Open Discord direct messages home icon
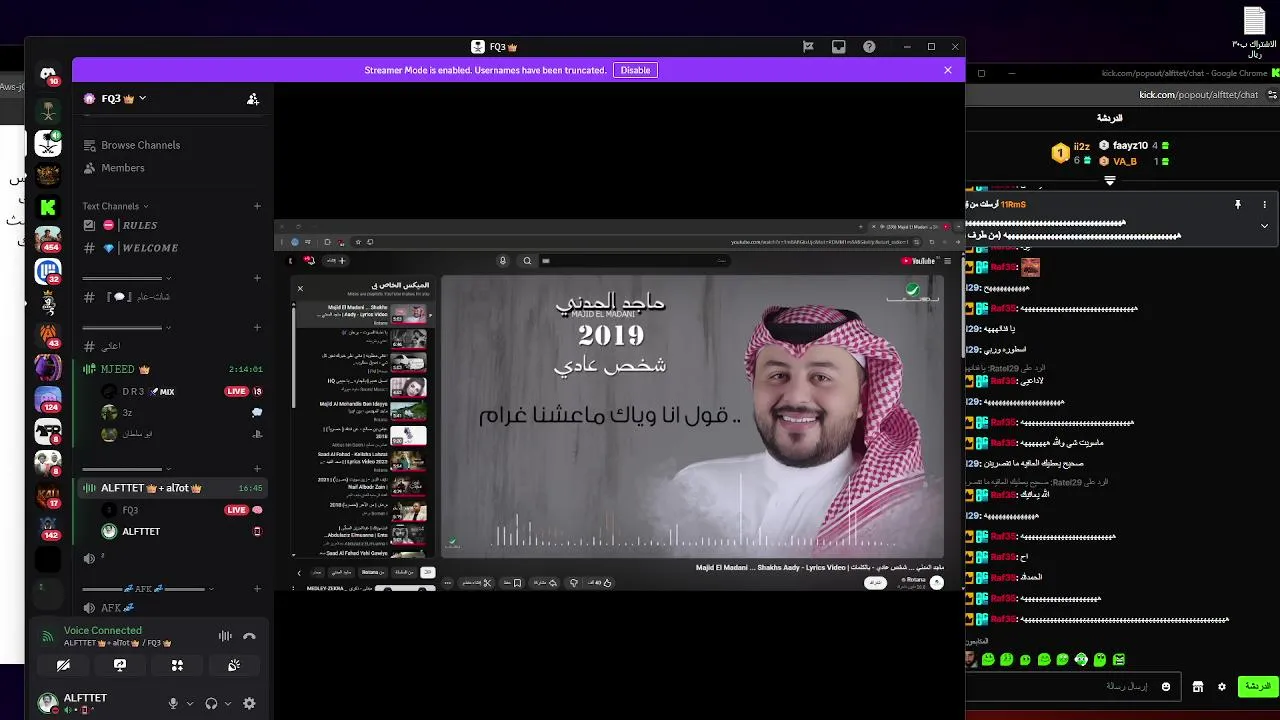The height and width of the screenshot is (720, 1280). click(x=47, y=74)
